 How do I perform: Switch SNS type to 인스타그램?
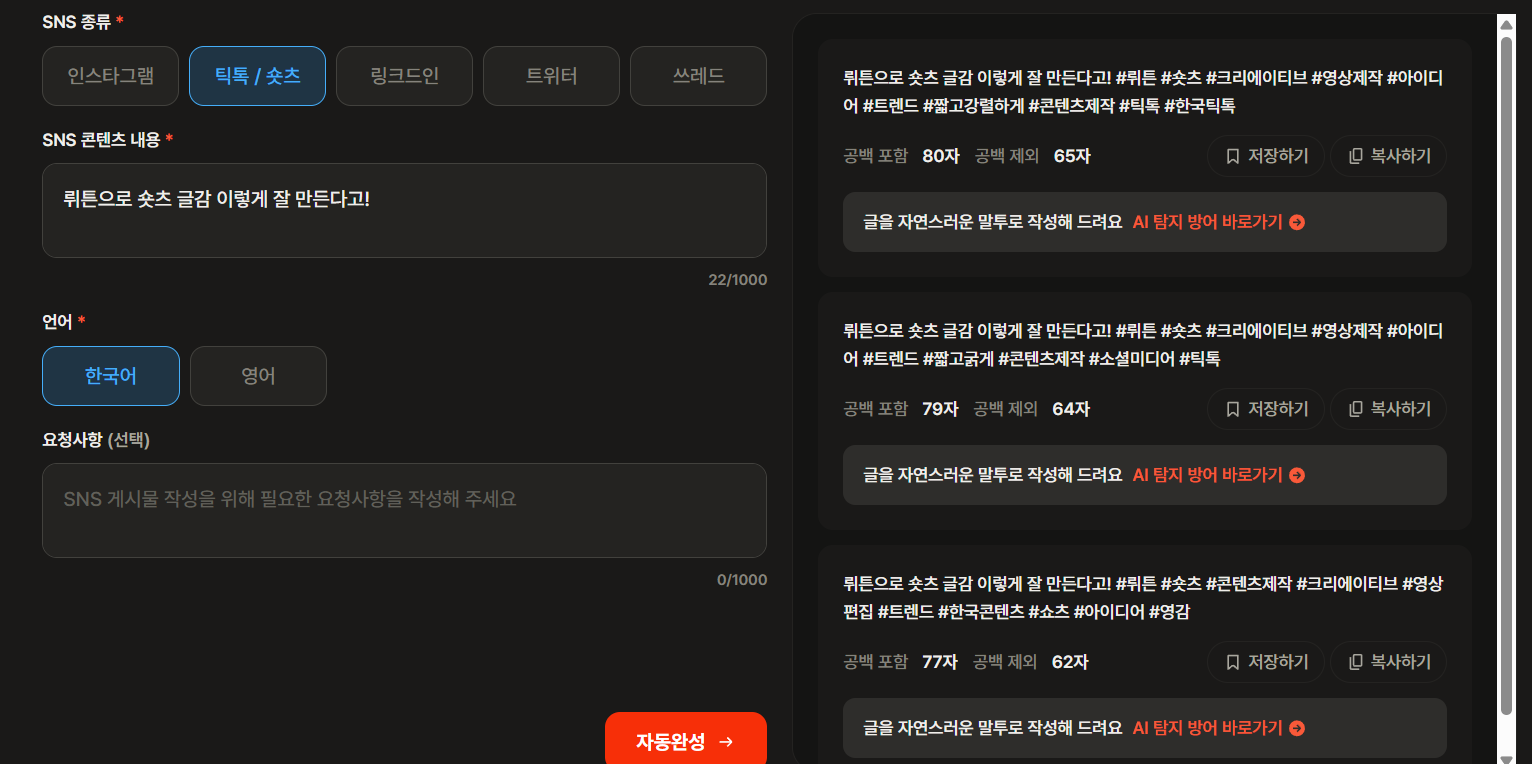click(x=110, y=75)
